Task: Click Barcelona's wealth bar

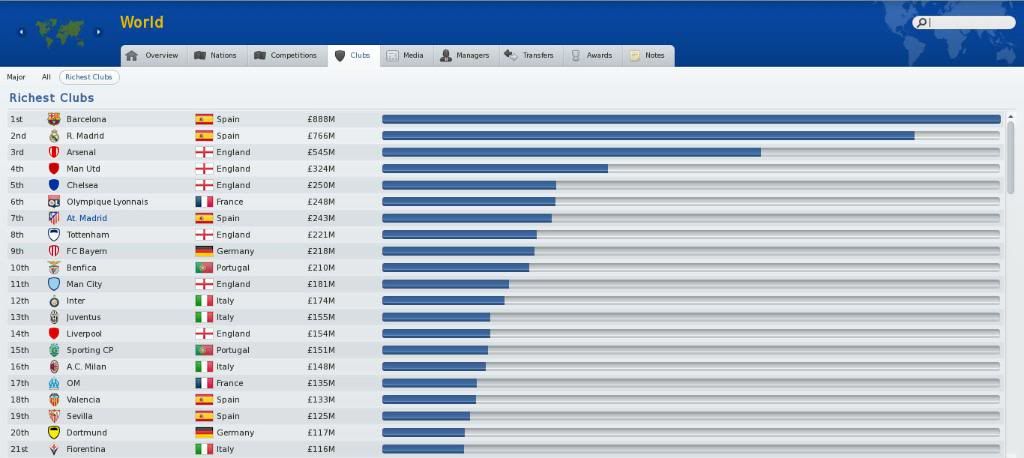Action: click(x=691, y=119)
